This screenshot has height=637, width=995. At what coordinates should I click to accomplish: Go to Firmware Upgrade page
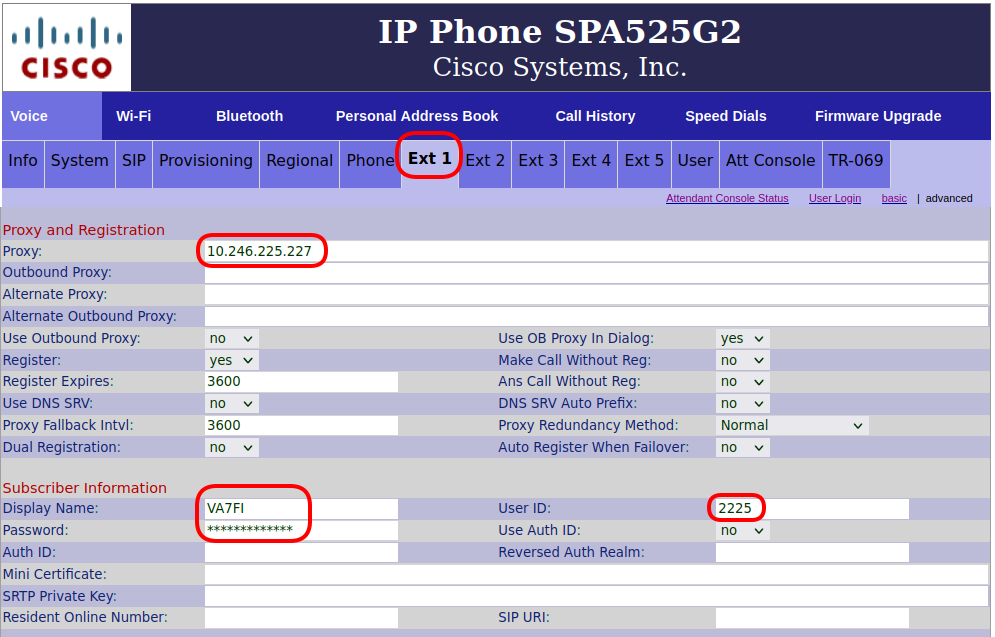point(877,116)
